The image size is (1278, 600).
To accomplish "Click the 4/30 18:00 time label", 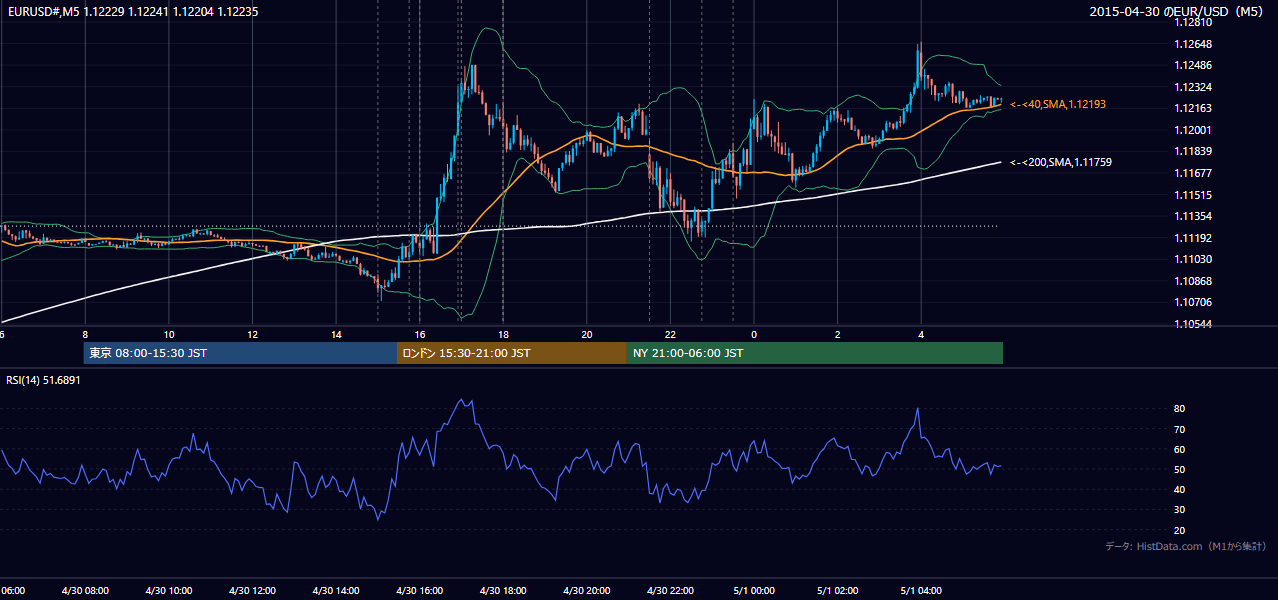I will pos(503,591).
